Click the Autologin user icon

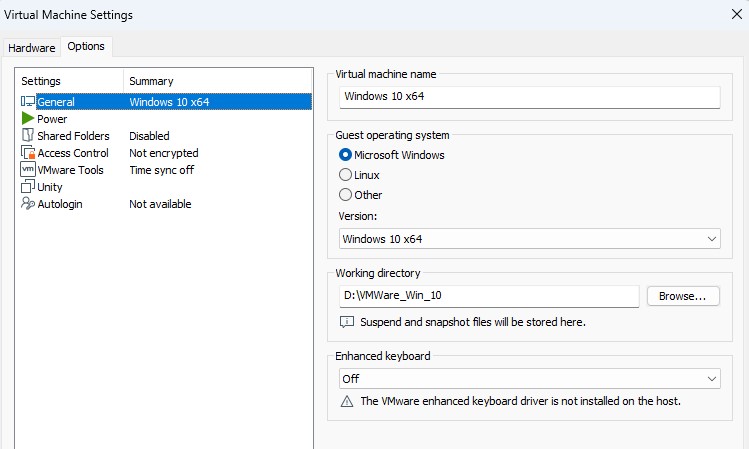coord(27,204)
